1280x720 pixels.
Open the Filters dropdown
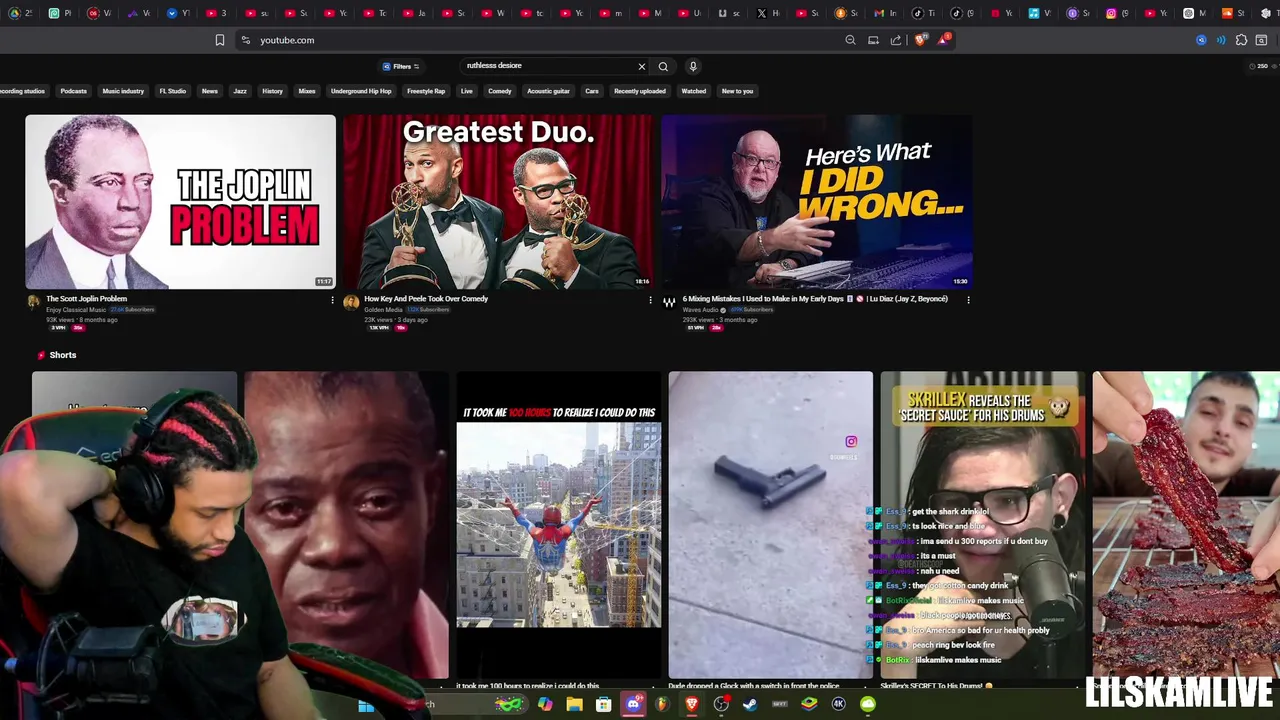tap(401, 67)
